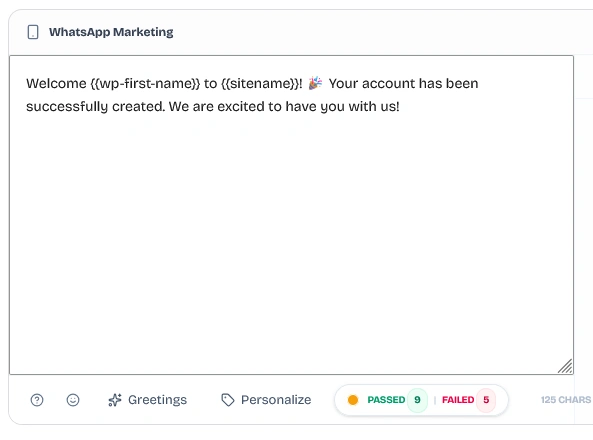Click the Personalize tag icon

point(228,400)
